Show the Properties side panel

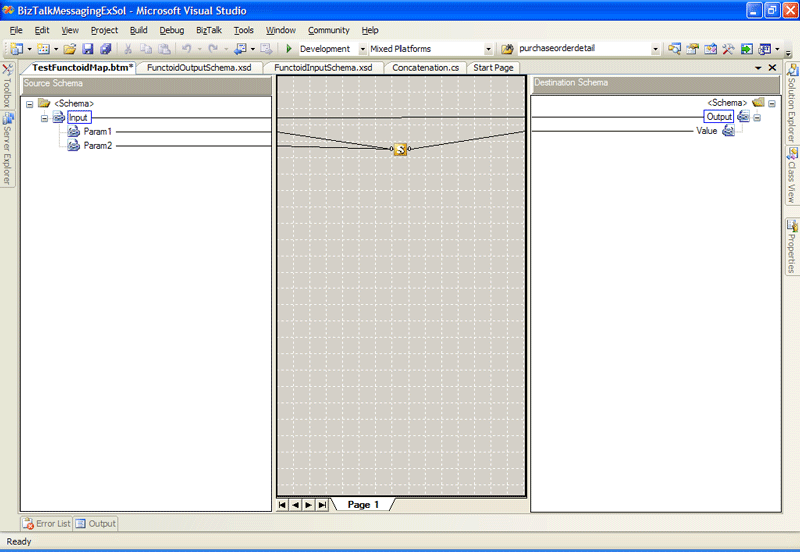pos(792,245)
